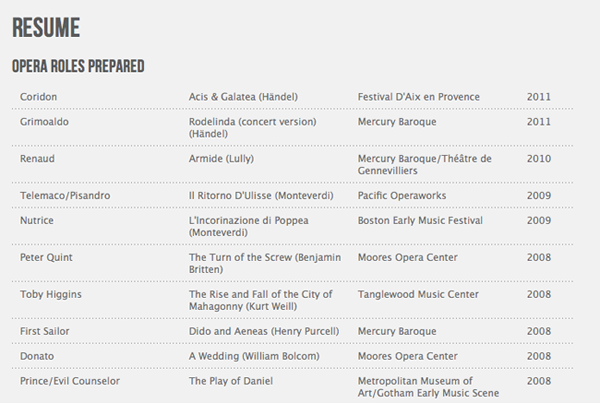Click The Turn of the Screw entry
This screenshot has height=403, width=600.
(x=265, y=263)
